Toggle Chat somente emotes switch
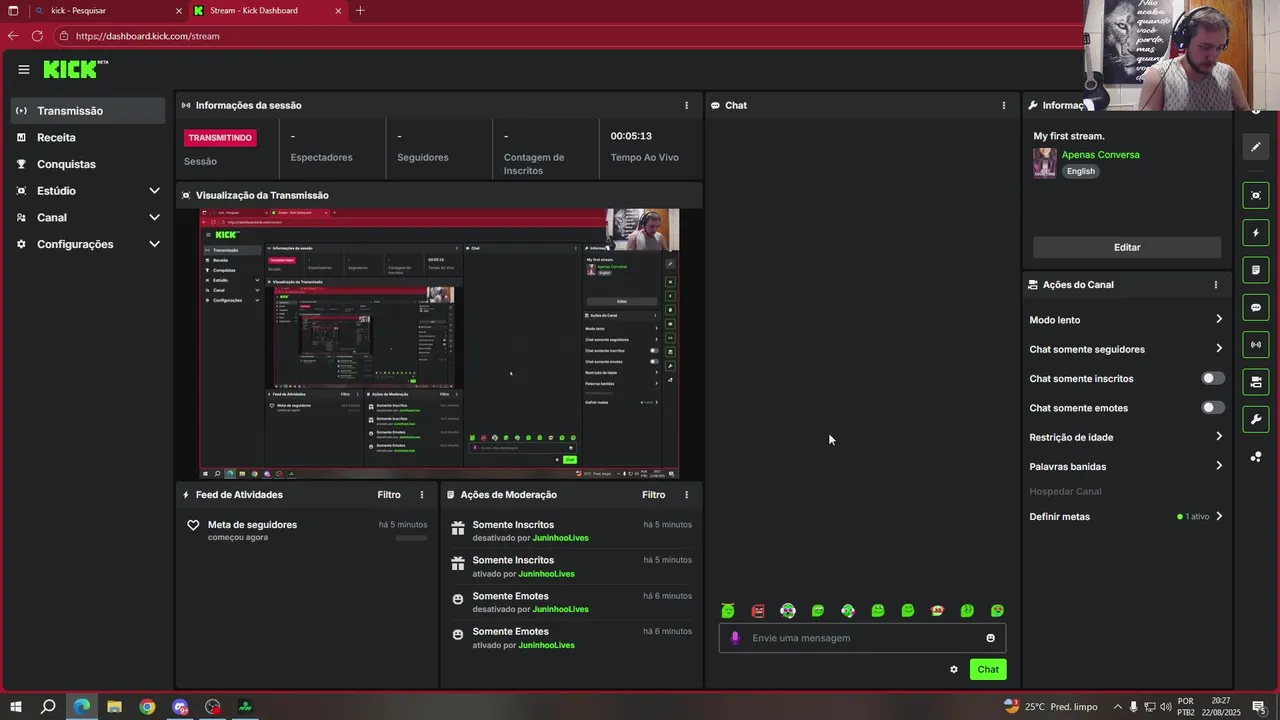Viewport: 1280px width, 720px height. (x=1212, y=408)
